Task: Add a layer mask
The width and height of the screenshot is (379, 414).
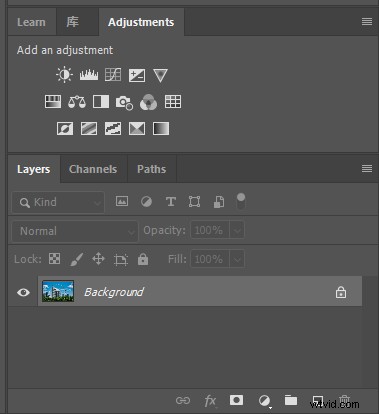Action: tap(236, 400)
